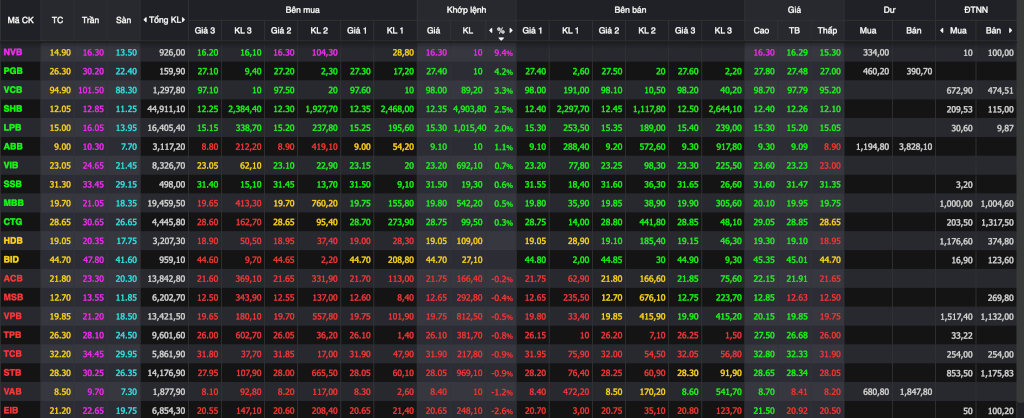This screenshot has height=418, width=1024.
Task: Click EIB percent change -2.6%
Action: 502,410
